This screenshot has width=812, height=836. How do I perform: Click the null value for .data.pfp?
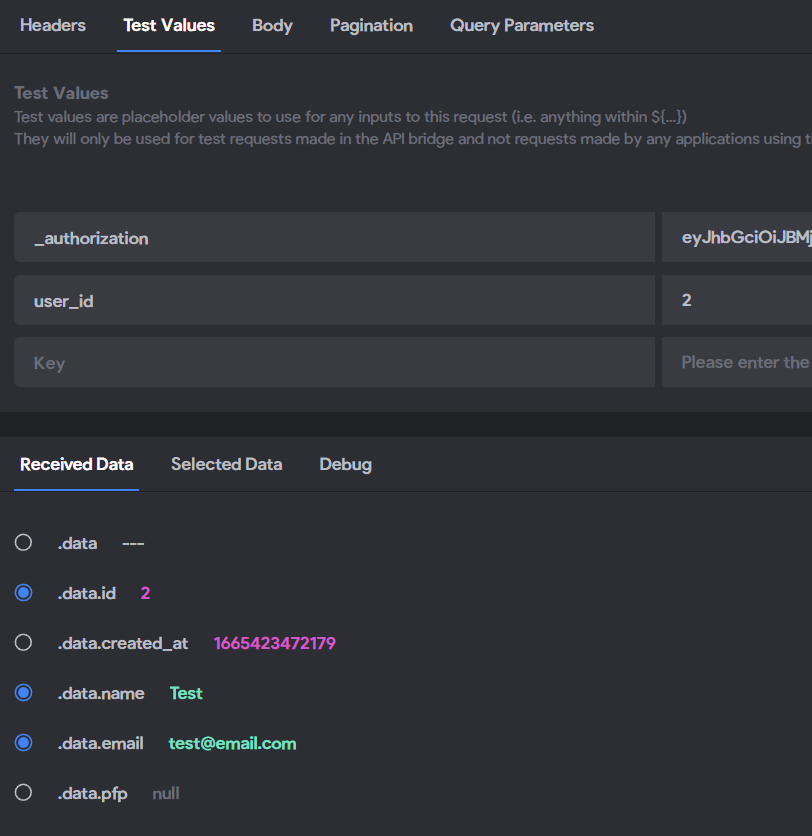coord(166,793)
